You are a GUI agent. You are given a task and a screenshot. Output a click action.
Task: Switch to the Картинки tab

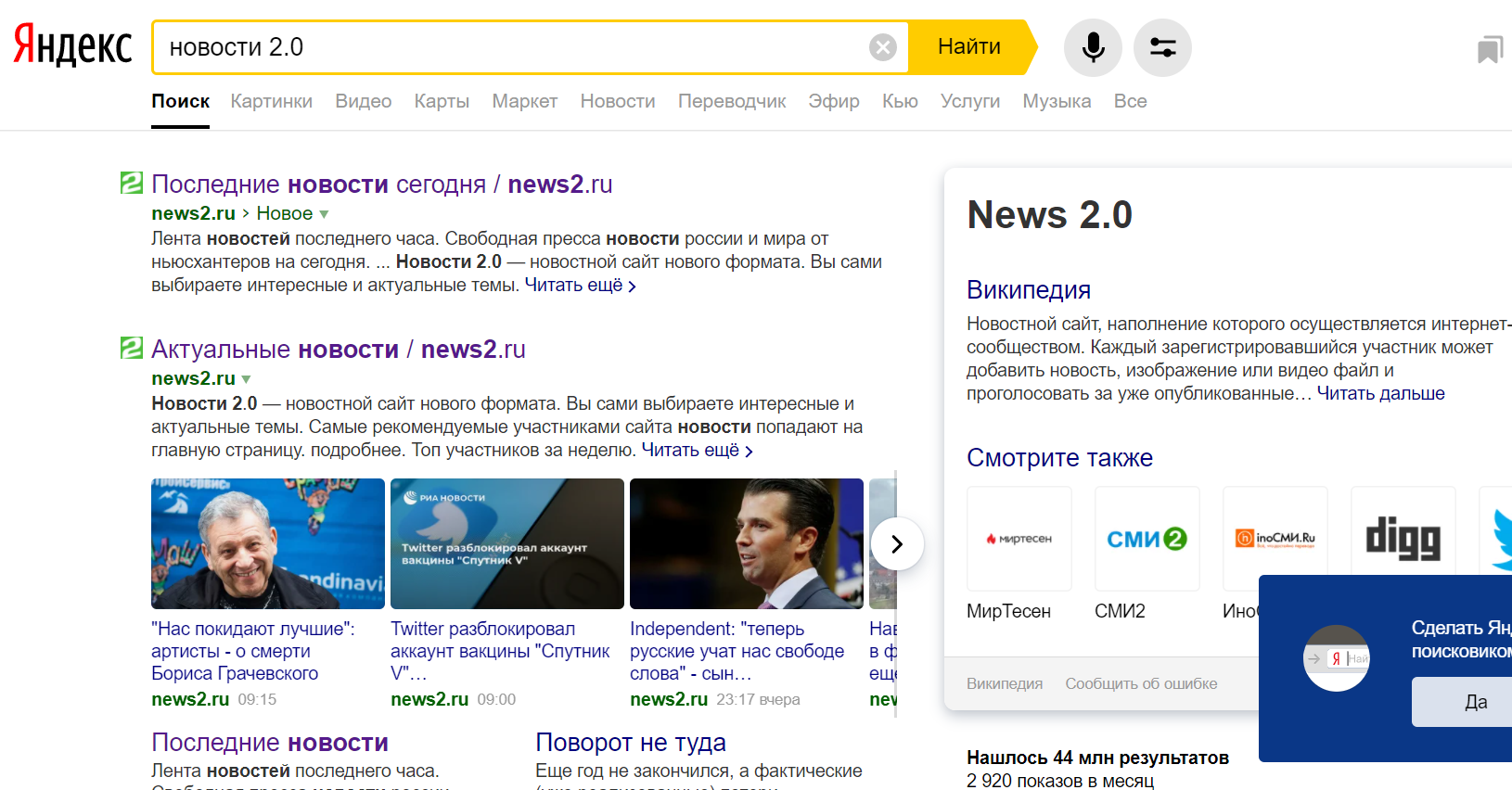click(x=272, y=101)
